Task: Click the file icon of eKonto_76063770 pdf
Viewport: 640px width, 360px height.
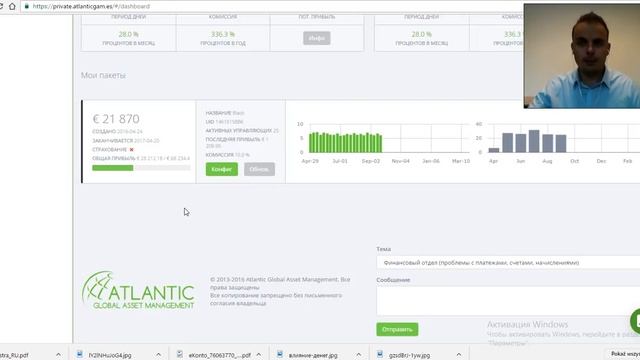Action: pyautogui.click(x=180, y=354)
